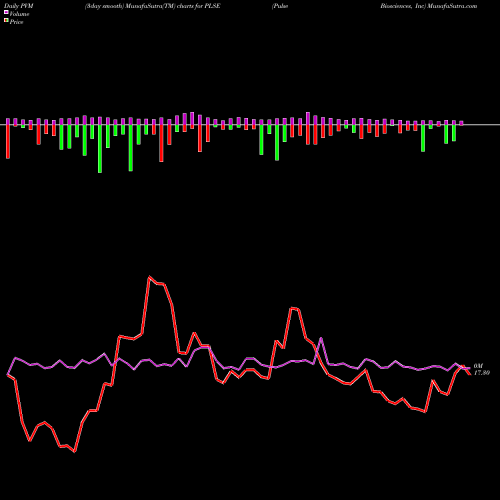500x500 pixels.
Task: Click '(3day smooth) MunafaSutra(TM) charts for PLSE' text
Action: (152, 6)
